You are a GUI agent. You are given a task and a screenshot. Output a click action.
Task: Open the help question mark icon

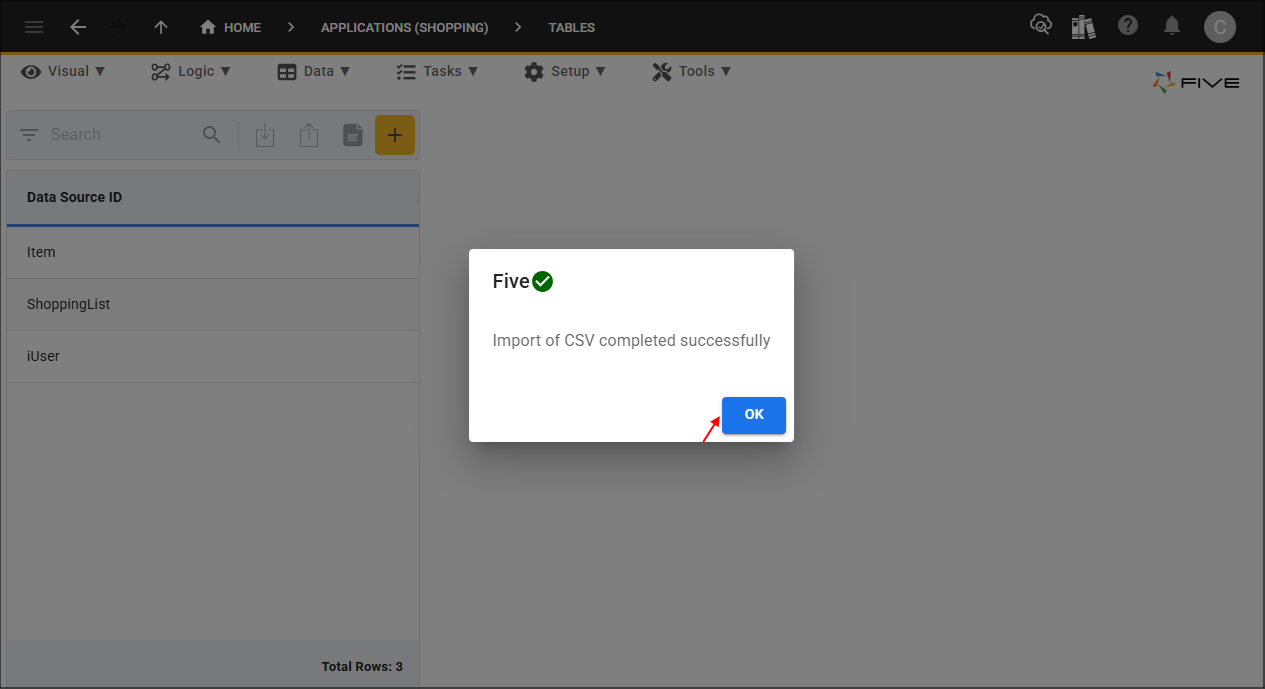(x=1128, y=26)
